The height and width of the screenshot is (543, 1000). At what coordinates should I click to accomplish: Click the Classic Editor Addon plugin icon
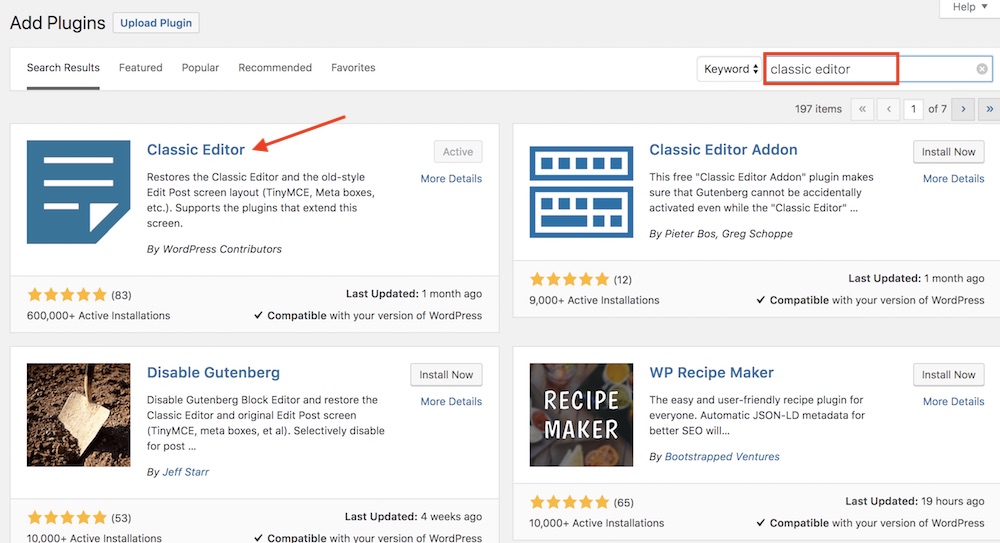581,192
